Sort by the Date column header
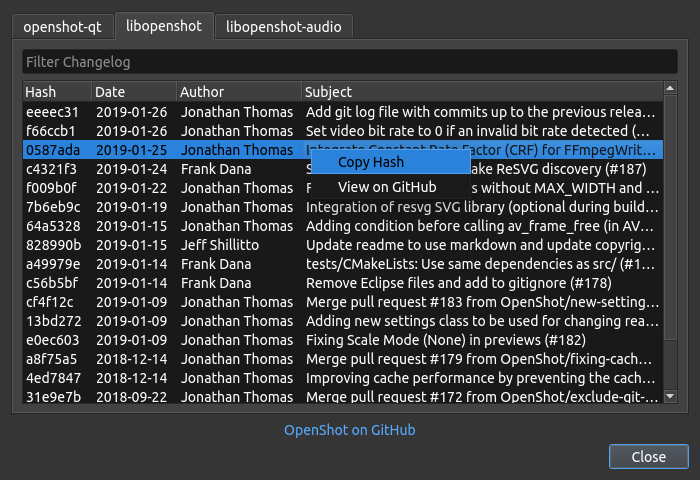The image size is (700, 480). [x=133, y=92]
